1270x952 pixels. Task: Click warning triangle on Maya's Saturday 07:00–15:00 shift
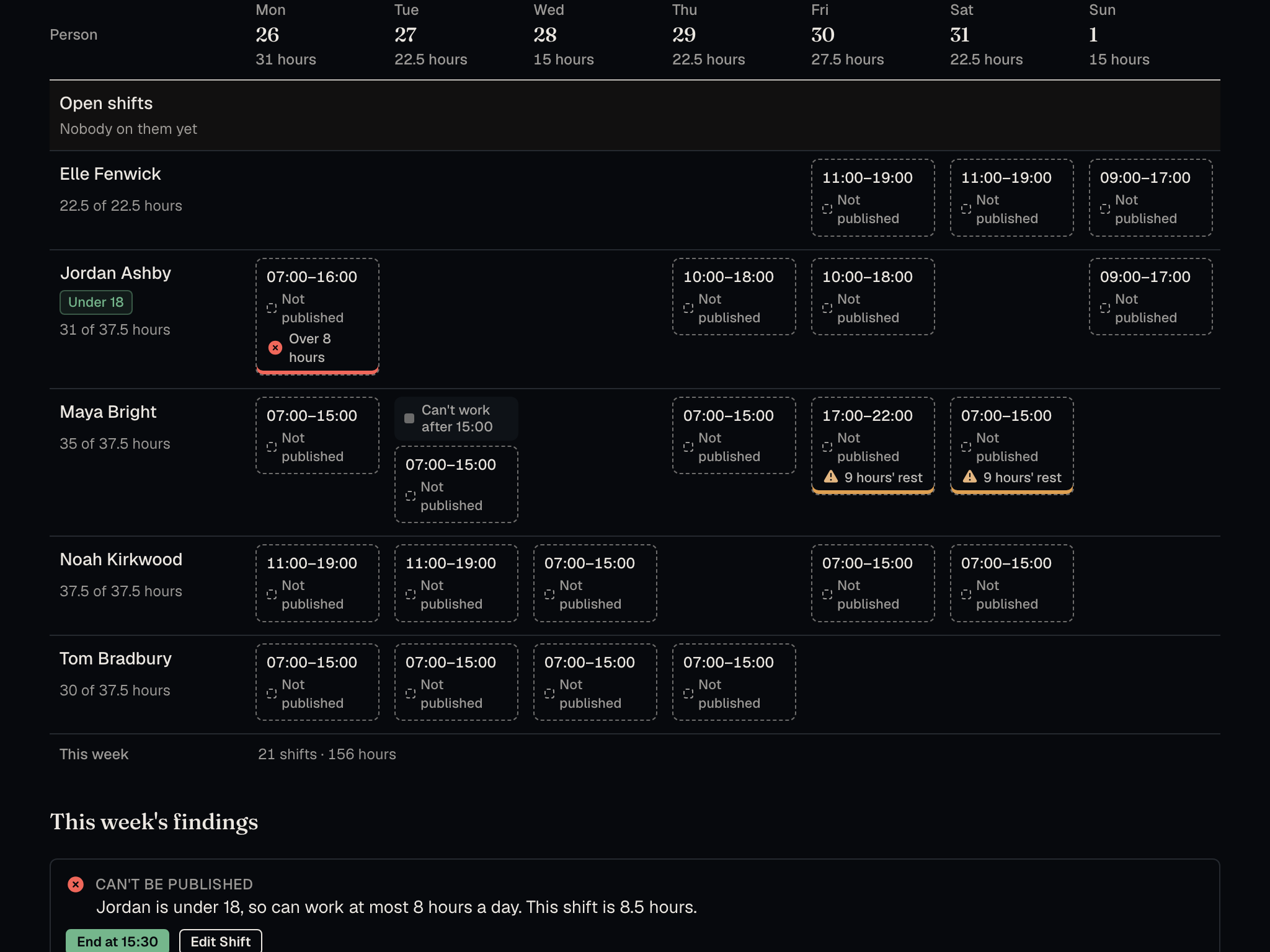(x=970, y=477)
